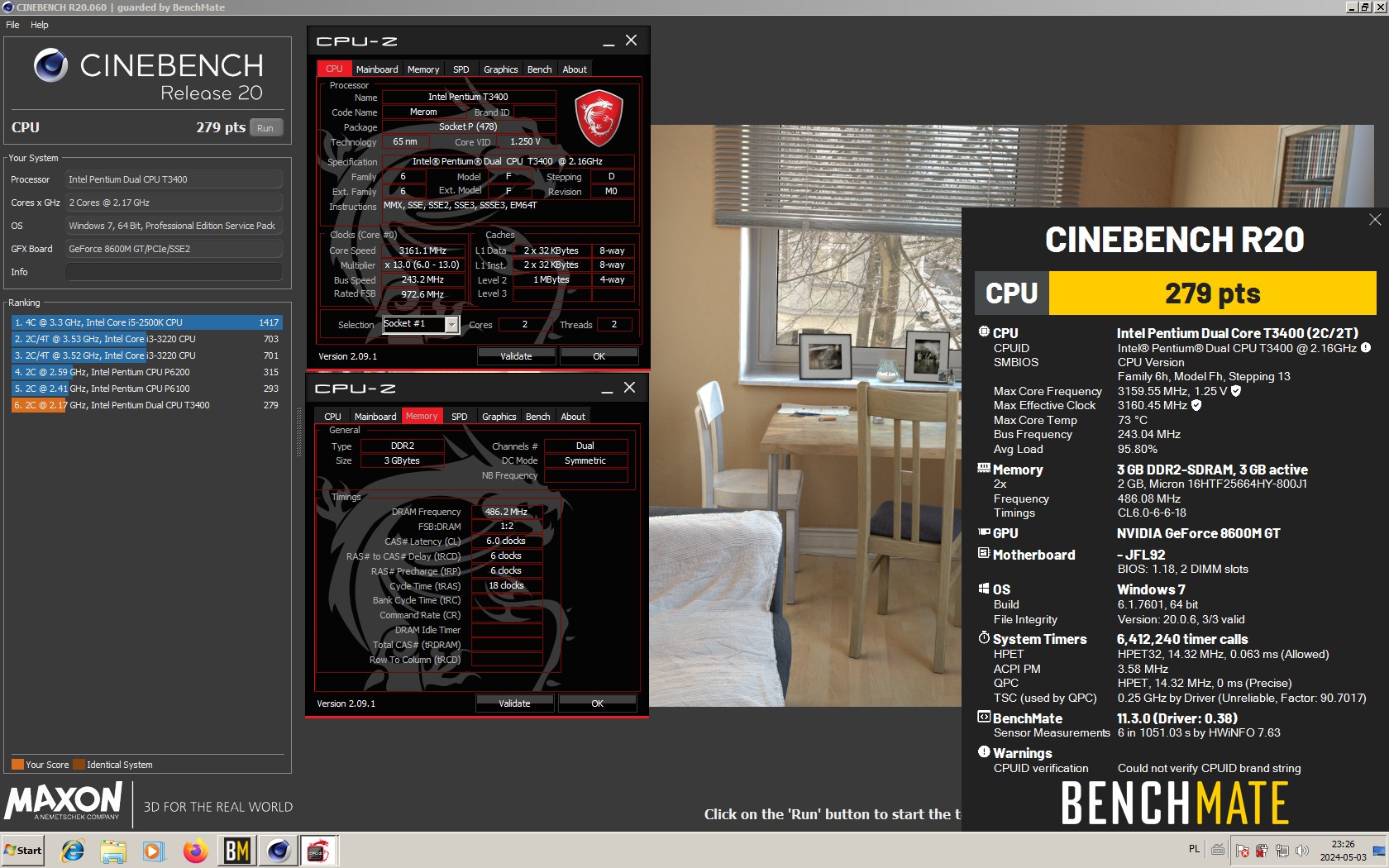The width and height of the screenshot is (1389, 868).
Task: Click the power plug tray icon
Action: pyautogui.click(x=1262, y=851)
